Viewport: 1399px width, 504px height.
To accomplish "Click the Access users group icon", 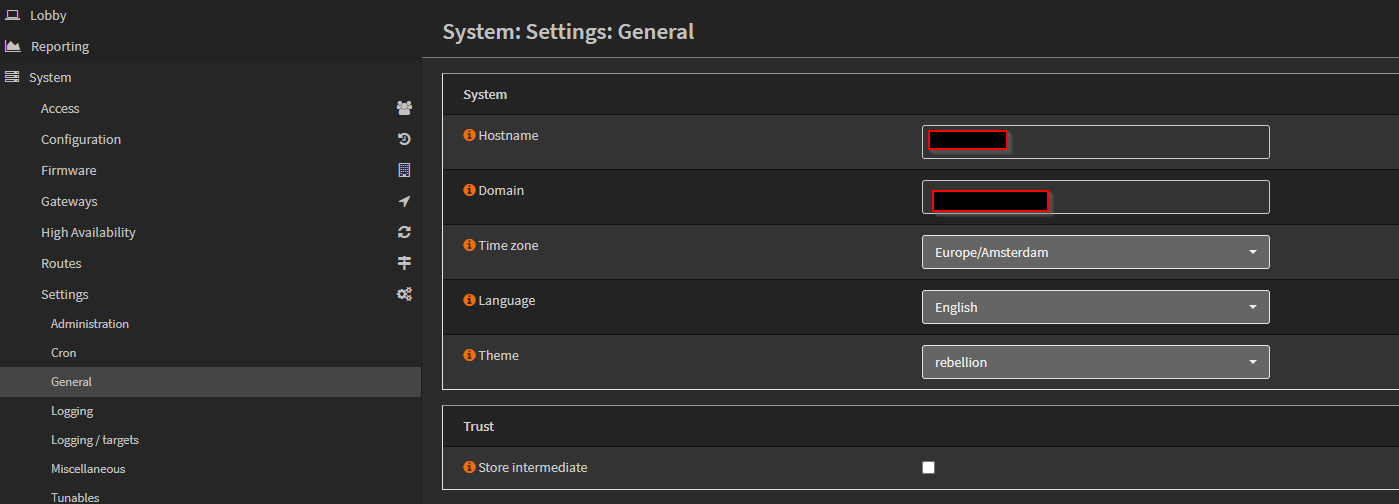I will [x=404, y=108].
